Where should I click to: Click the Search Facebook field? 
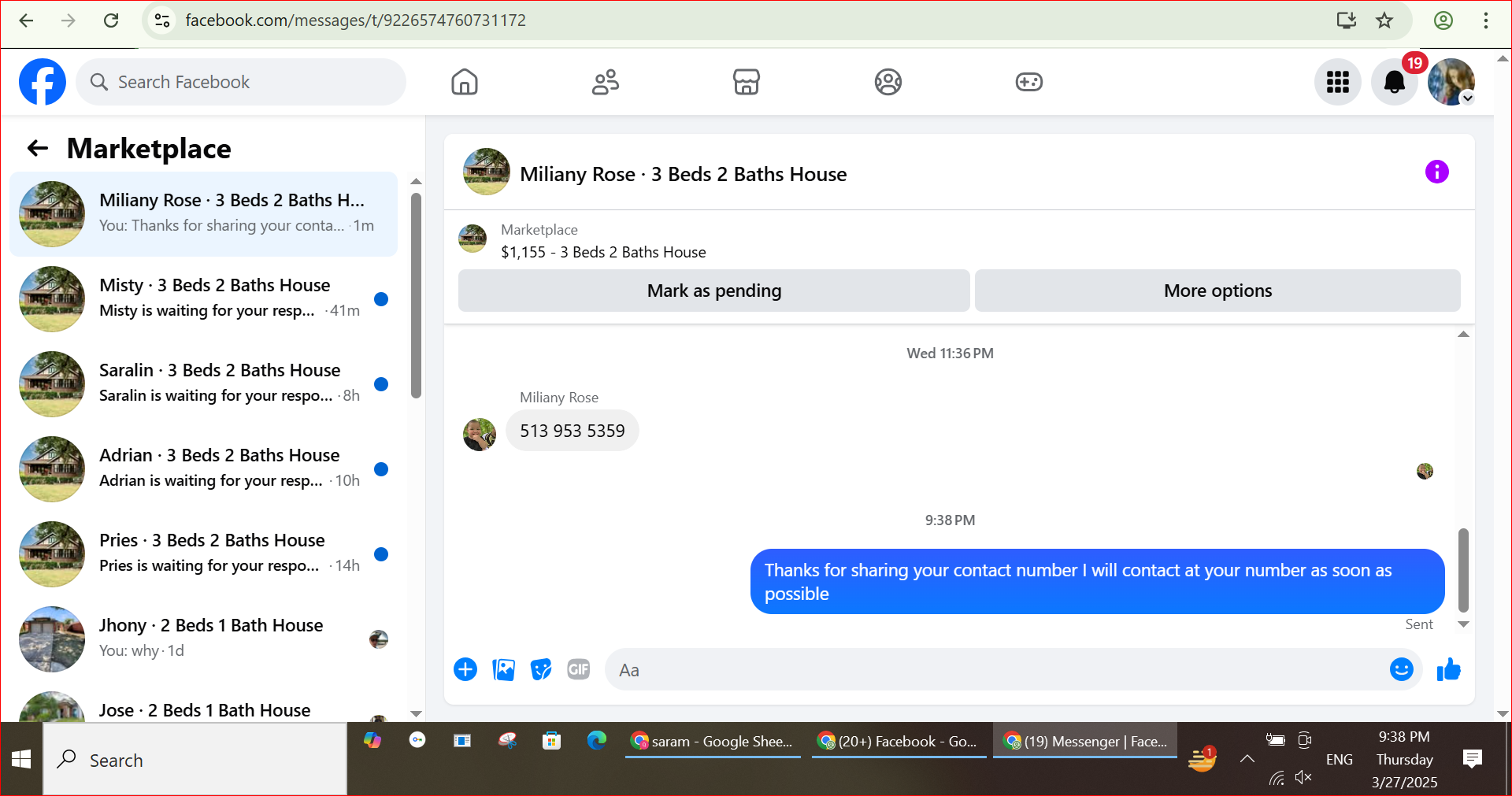241,82
